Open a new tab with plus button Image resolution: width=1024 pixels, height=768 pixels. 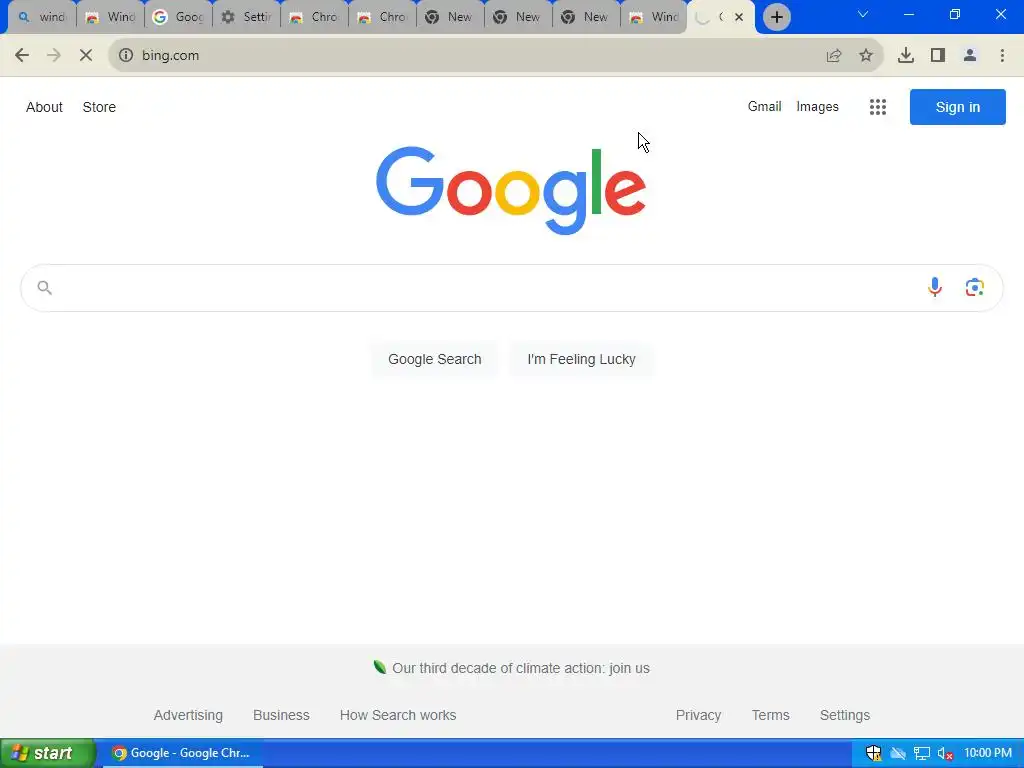[x=776, y=17]
